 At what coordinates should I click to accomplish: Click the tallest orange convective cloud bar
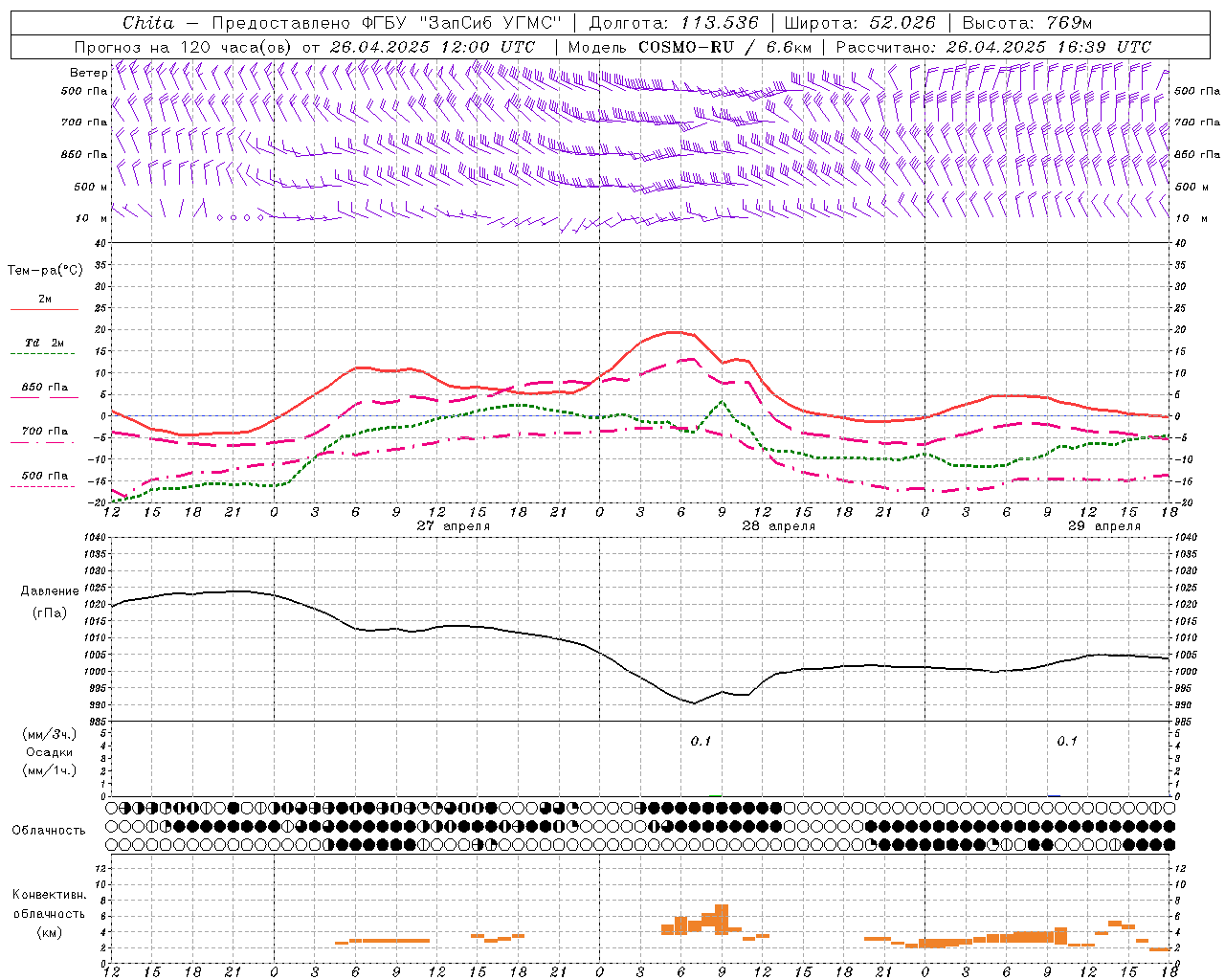click(722, 920)
